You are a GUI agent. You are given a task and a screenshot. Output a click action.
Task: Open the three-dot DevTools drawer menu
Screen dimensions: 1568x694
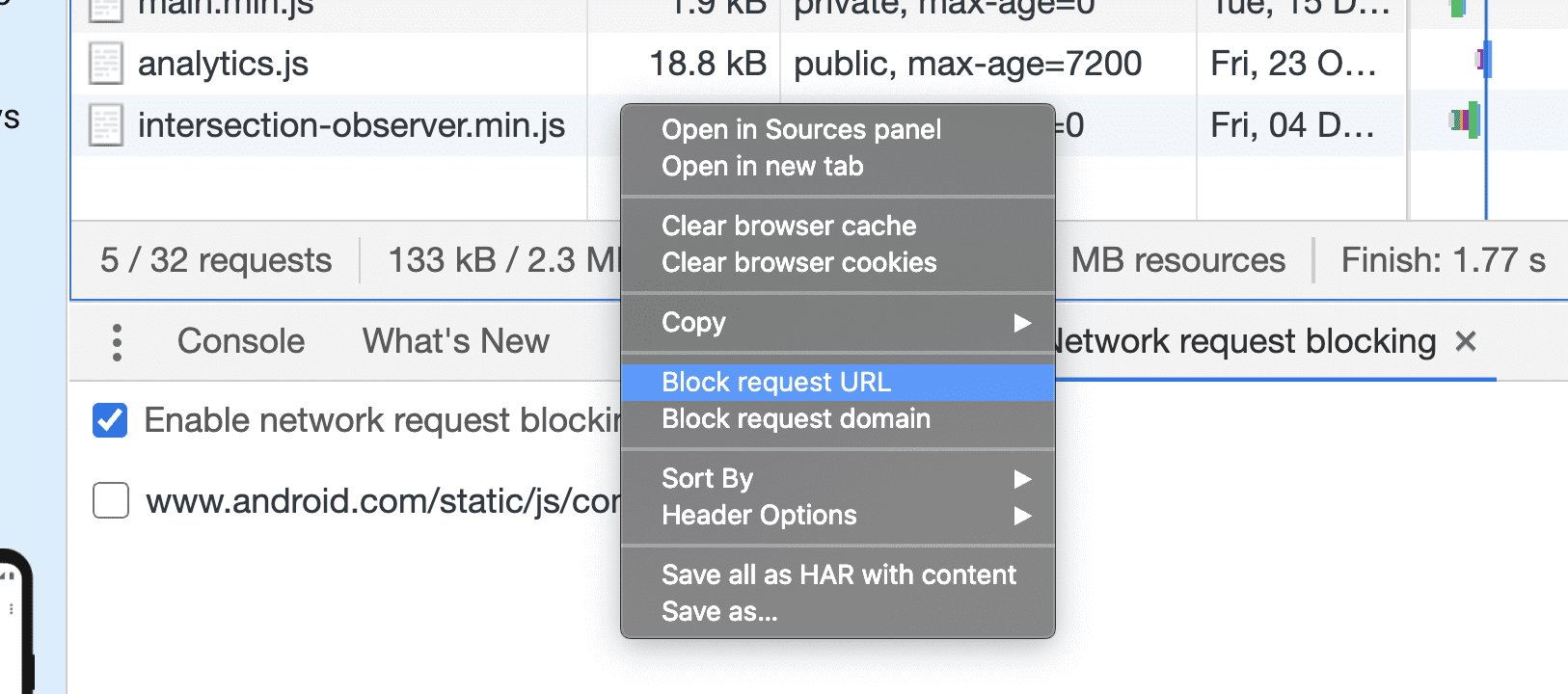click(116, 341)
